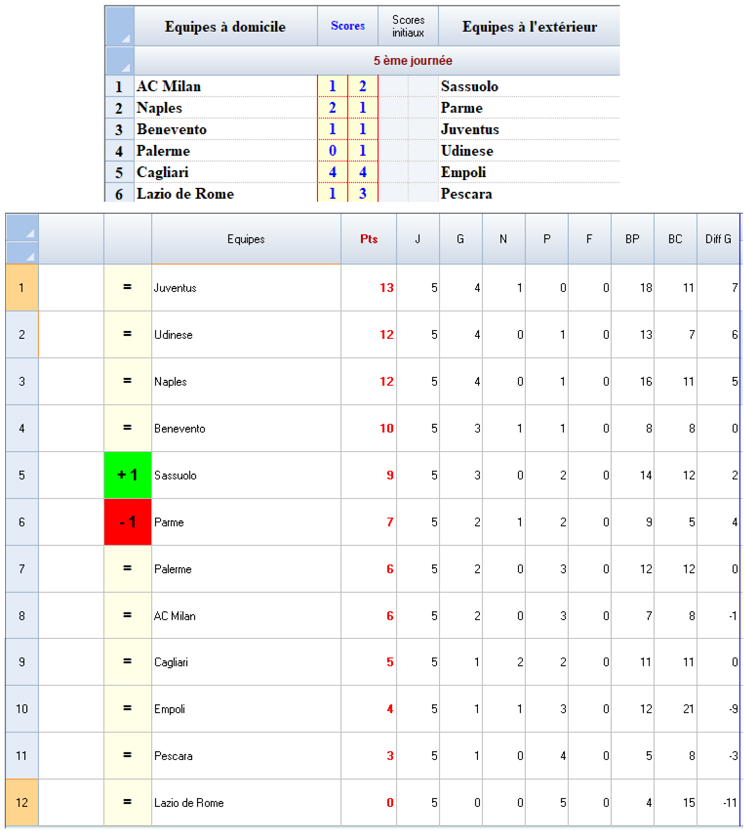The width and height of the screenshot is (744, 831).
Task: Click the blue Scores column header
Action: click(x=348, y=27)
